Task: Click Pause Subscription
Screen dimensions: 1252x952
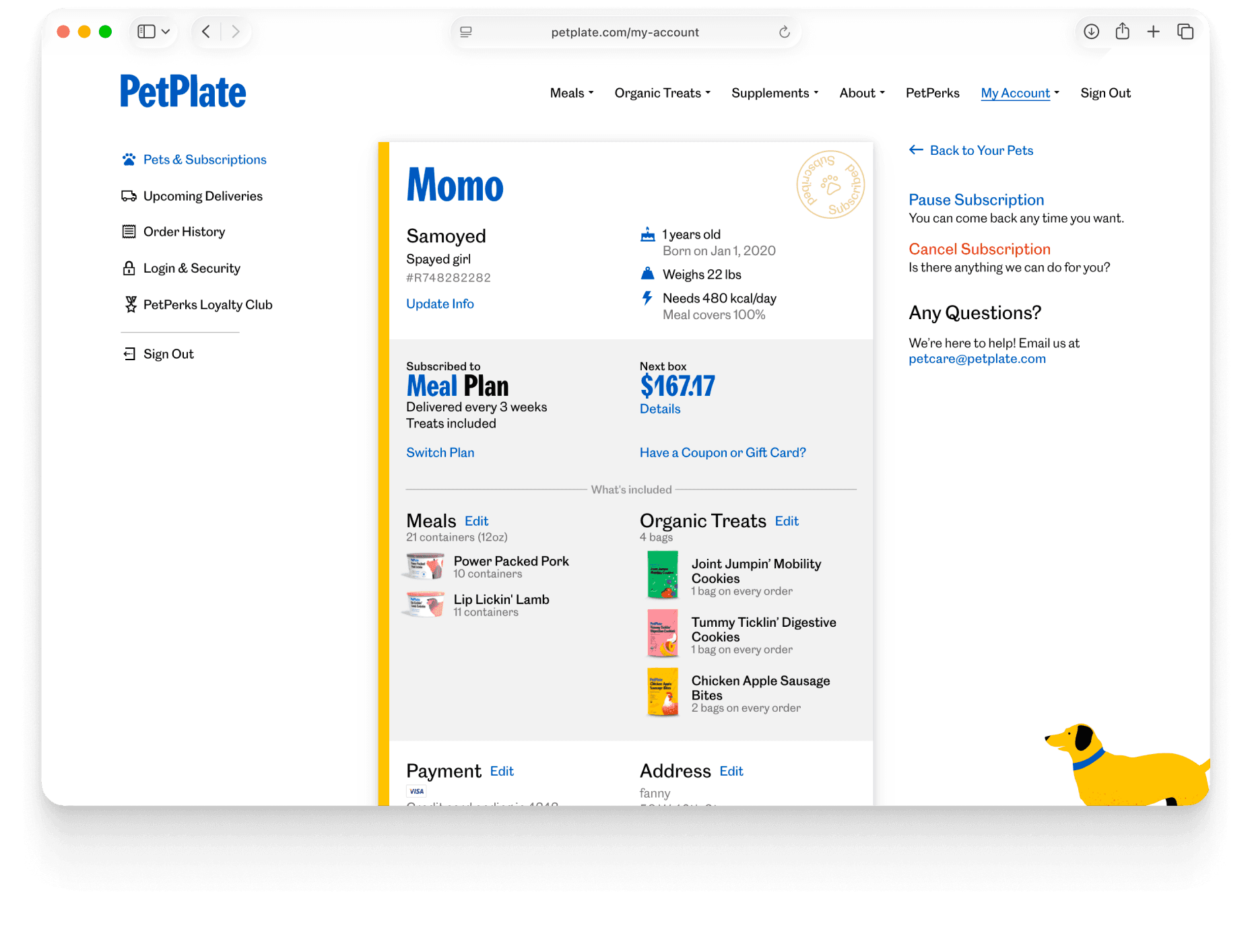Action: (976, 200)
